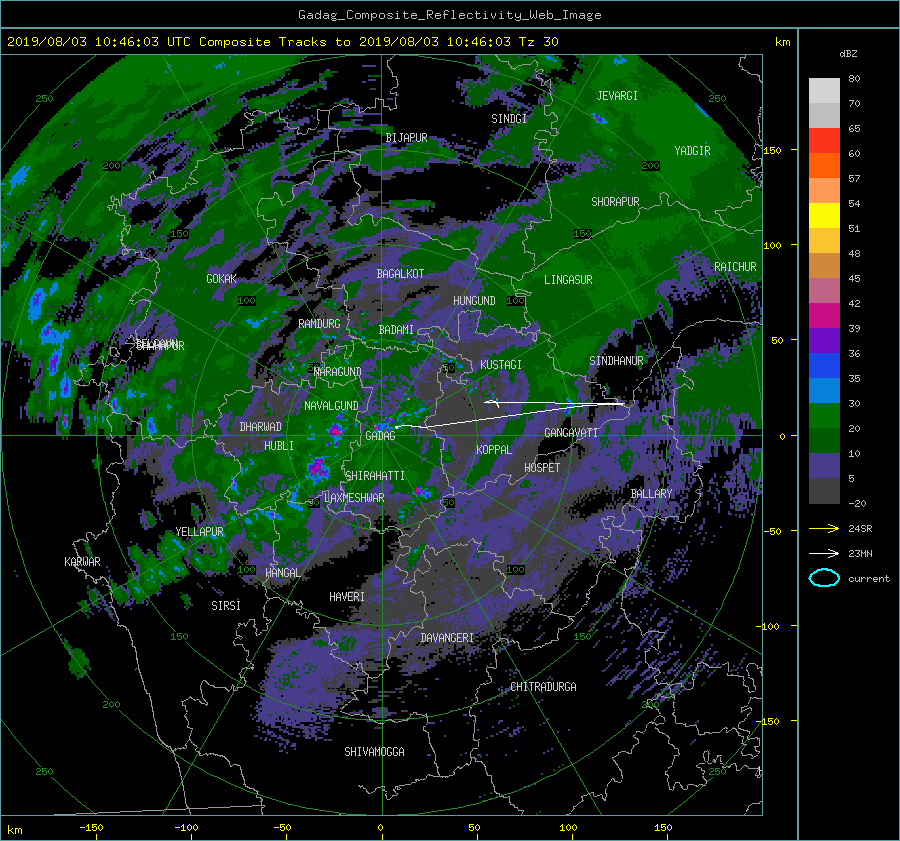
Task: Click the SINDGI city label
Action: coord(509,118)
